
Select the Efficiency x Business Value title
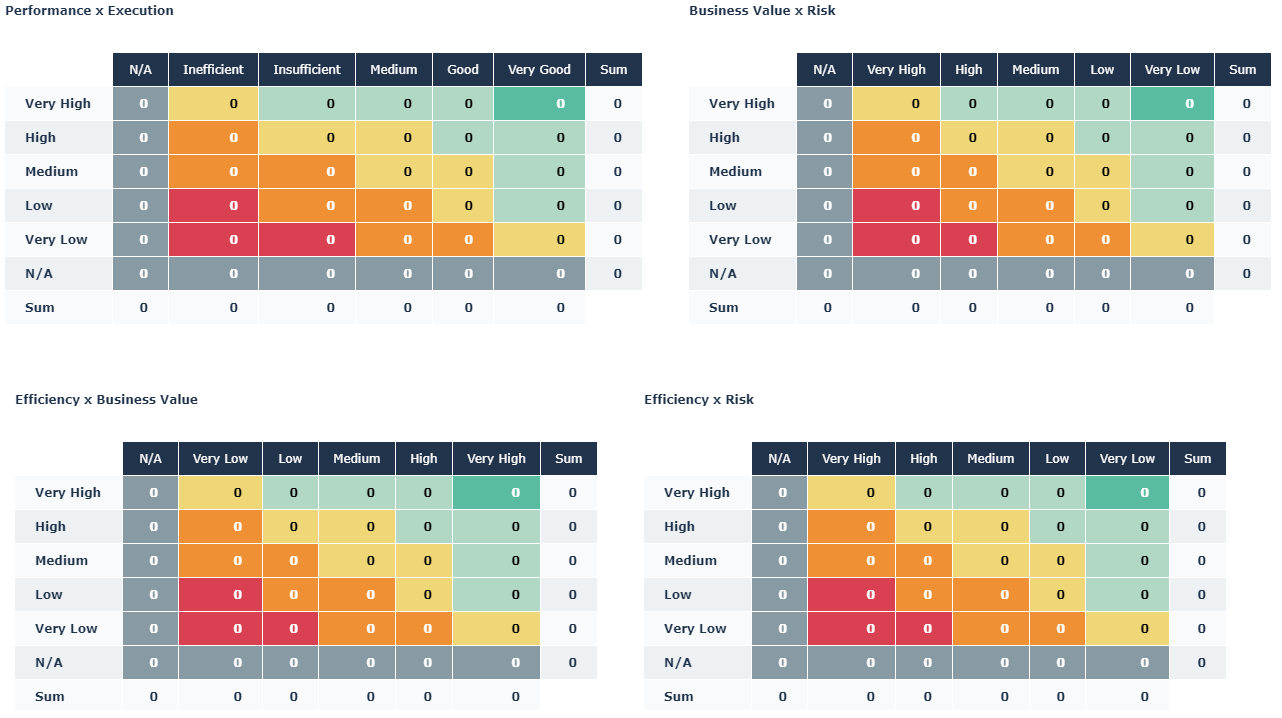106,400
